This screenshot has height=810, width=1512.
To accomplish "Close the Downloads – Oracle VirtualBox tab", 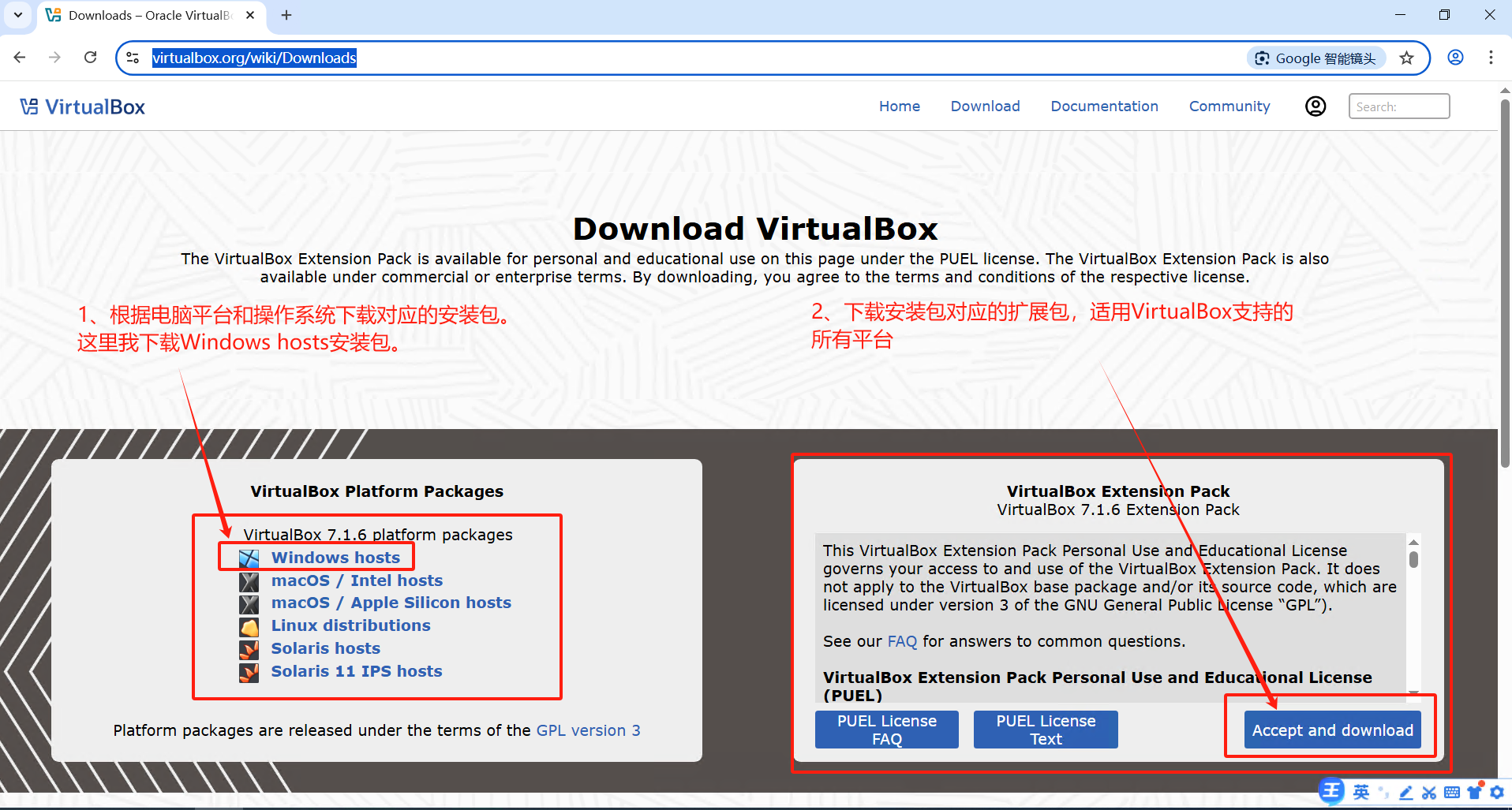I will (x=250, y=15).
